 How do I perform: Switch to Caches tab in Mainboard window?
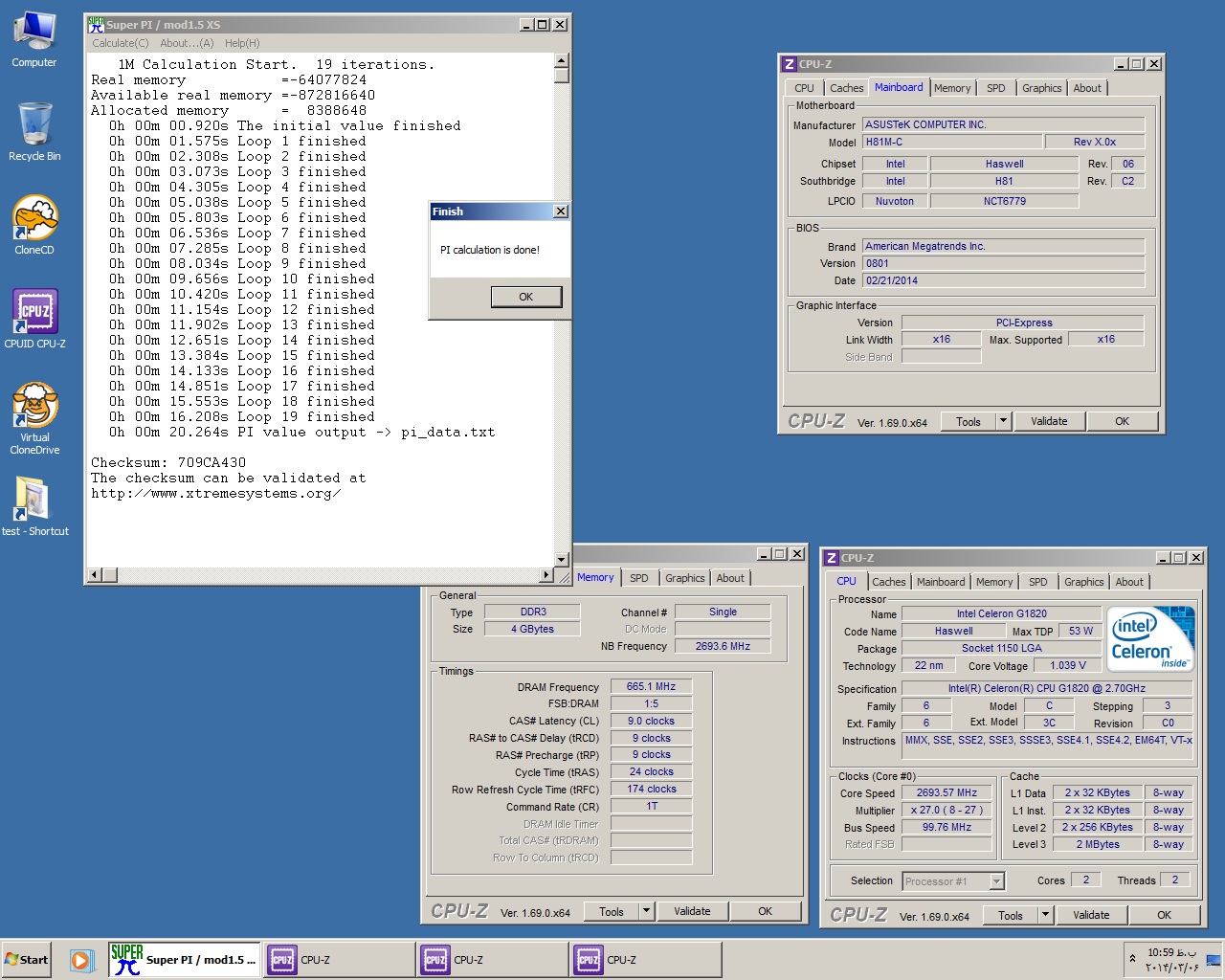tap(846, 88)
